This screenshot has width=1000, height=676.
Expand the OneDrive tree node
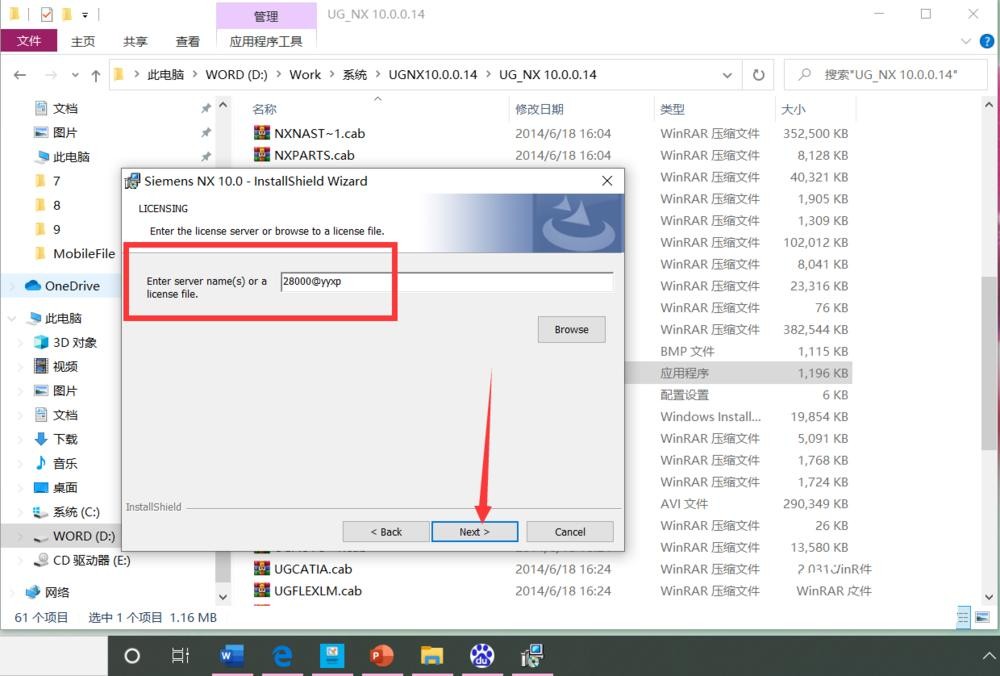[13, 286]
